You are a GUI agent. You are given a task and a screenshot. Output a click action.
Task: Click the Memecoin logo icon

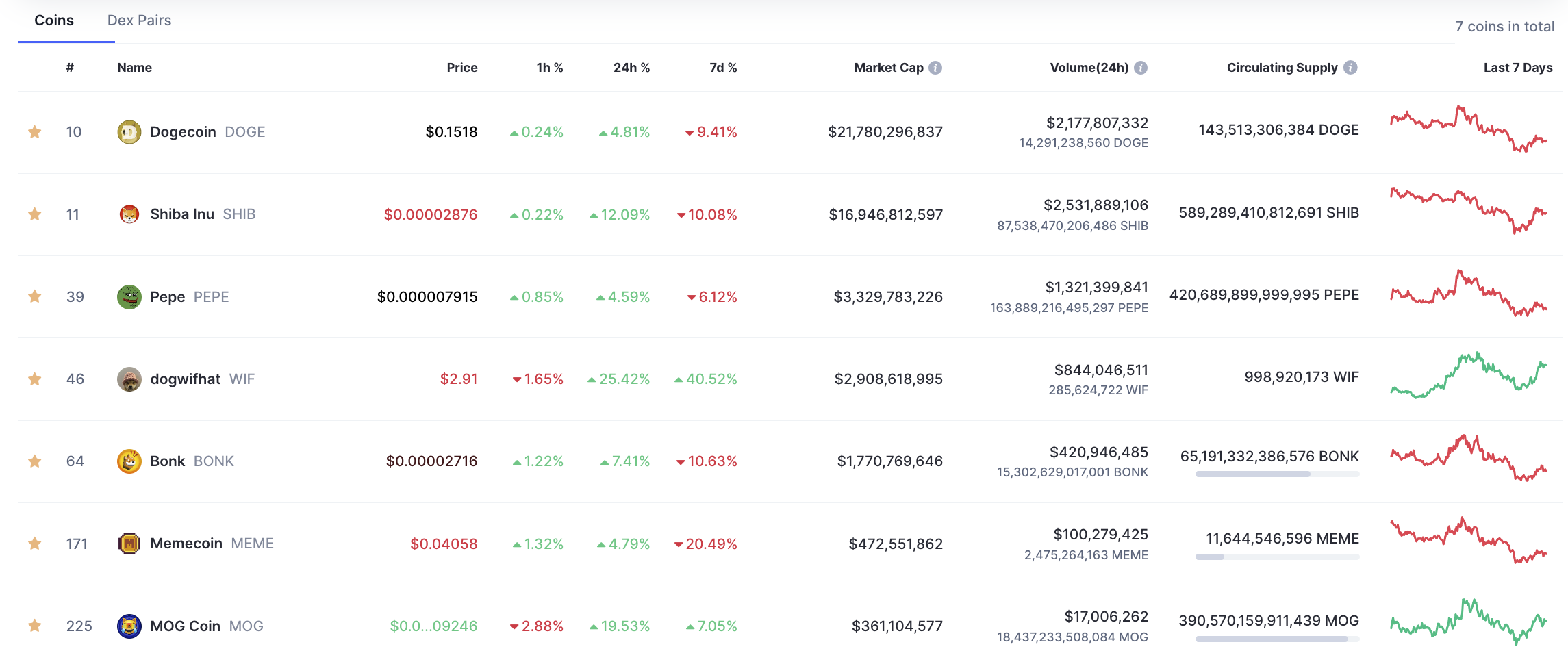tap(129, 544)
